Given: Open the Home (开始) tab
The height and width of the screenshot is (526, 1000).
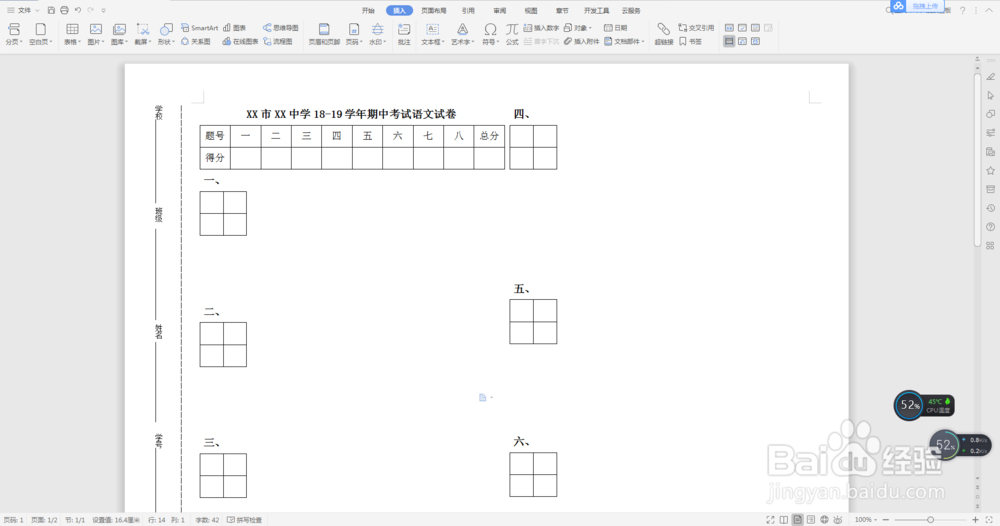Looking at the screenshot, I should (x=368, y=10).
